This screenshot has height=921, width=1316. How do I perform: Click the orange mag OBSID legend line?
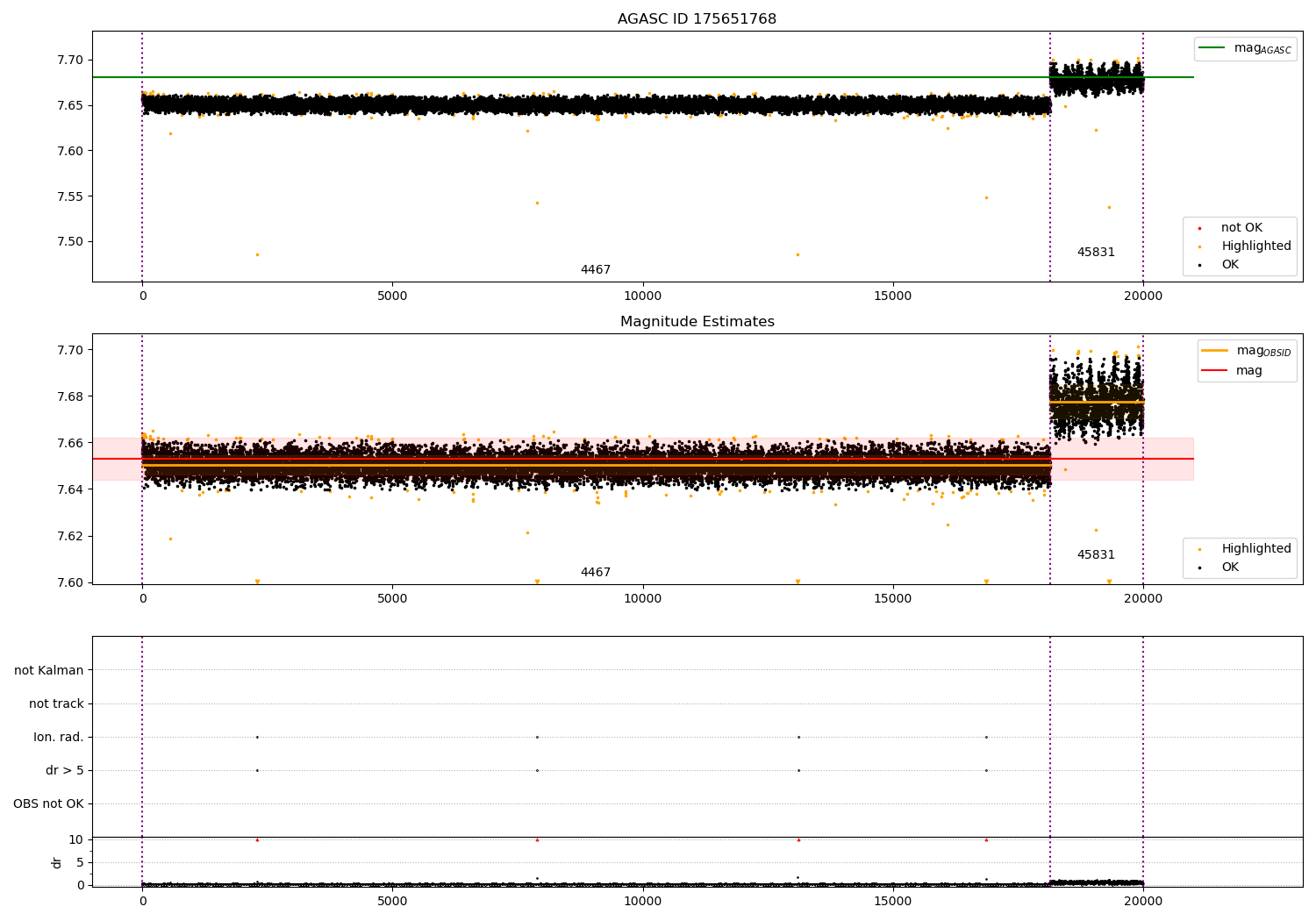pos(1214,351)
